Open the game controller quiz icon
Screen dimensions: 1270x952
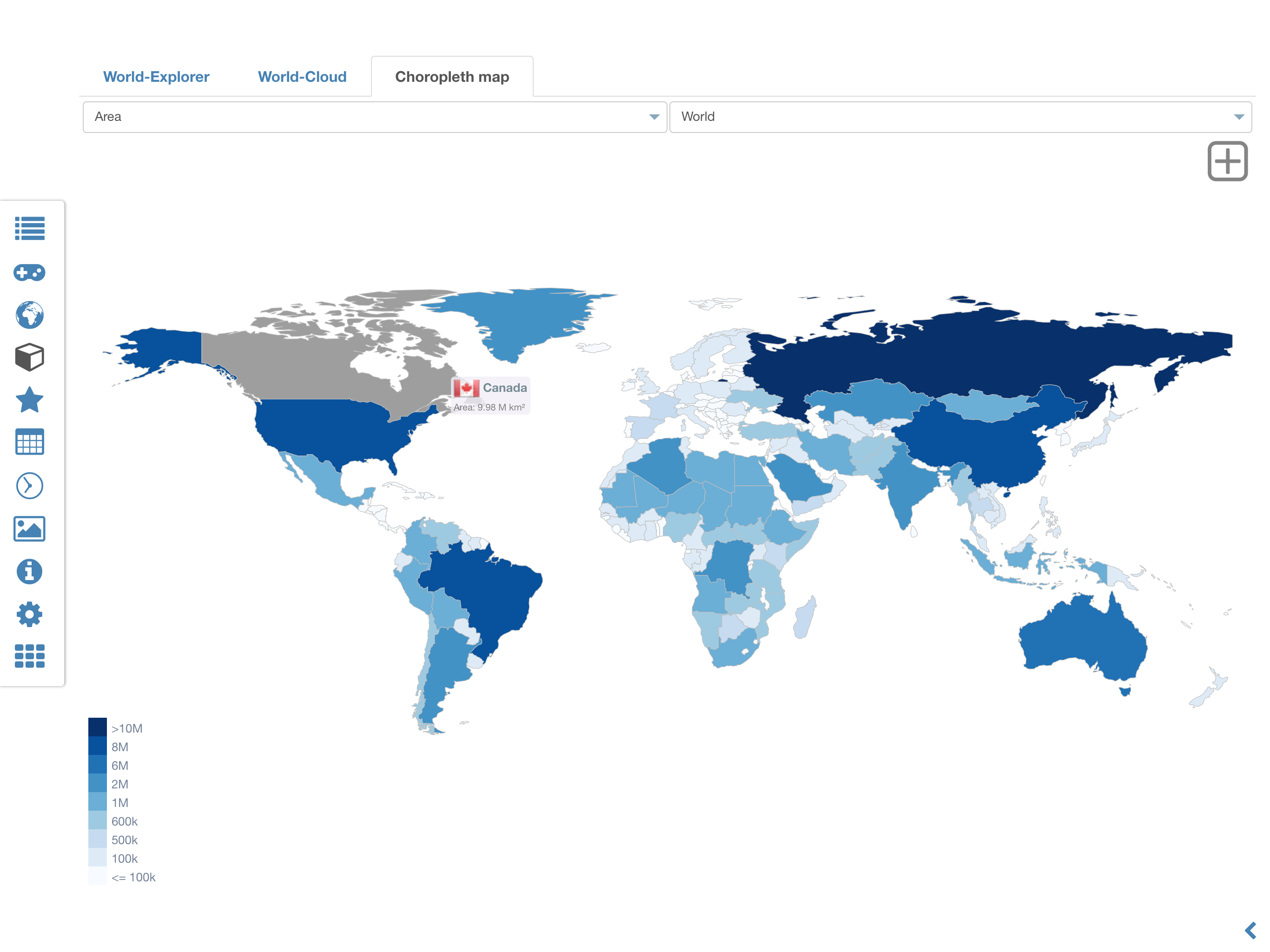tap(29, 272)
